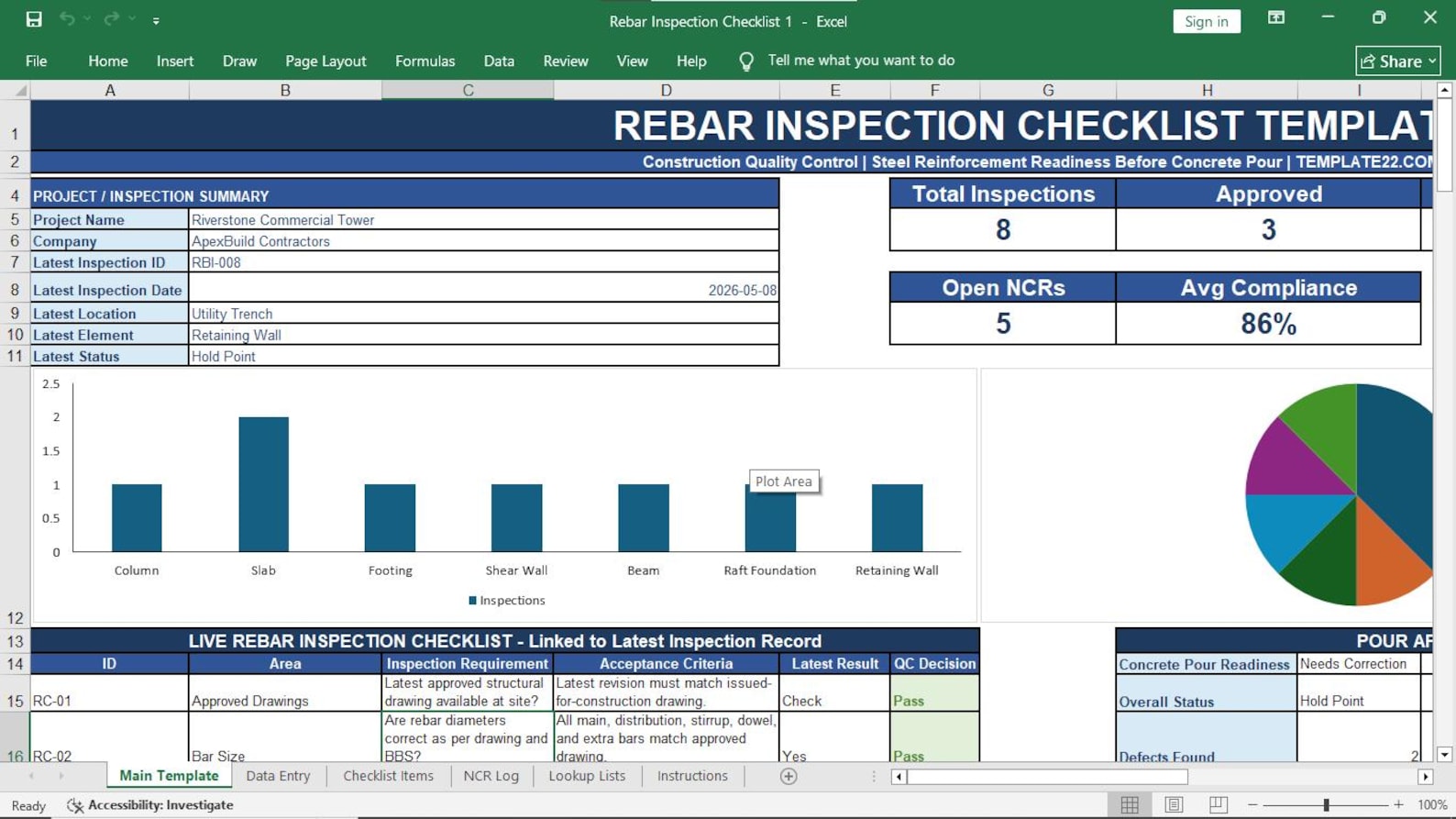Click sheet tab scroll right arrow
Image resolution: width=1456 pixels, height=819 pixels.
pos(61,776)
